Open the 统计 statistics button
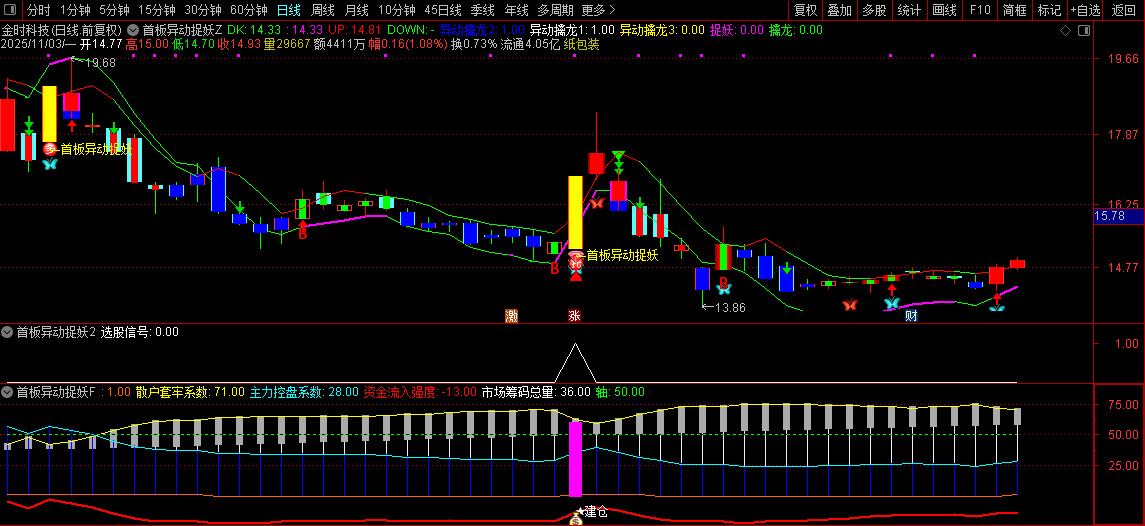The width and height of the screenshot is (1145, 526). click(x=909, y=10)
